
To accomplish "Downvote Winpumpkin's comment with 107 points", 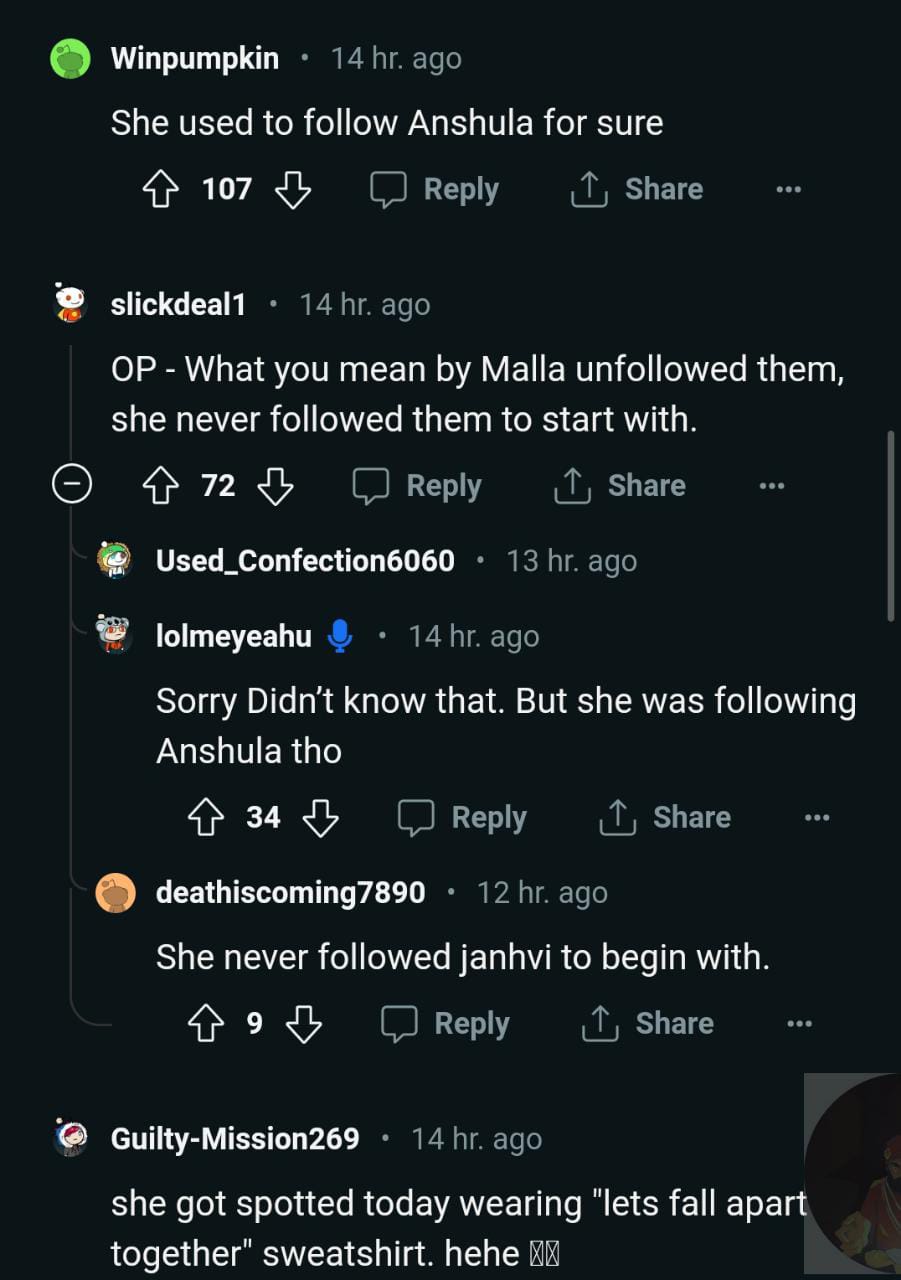I will pyautogui.click(x=292, y=189).
